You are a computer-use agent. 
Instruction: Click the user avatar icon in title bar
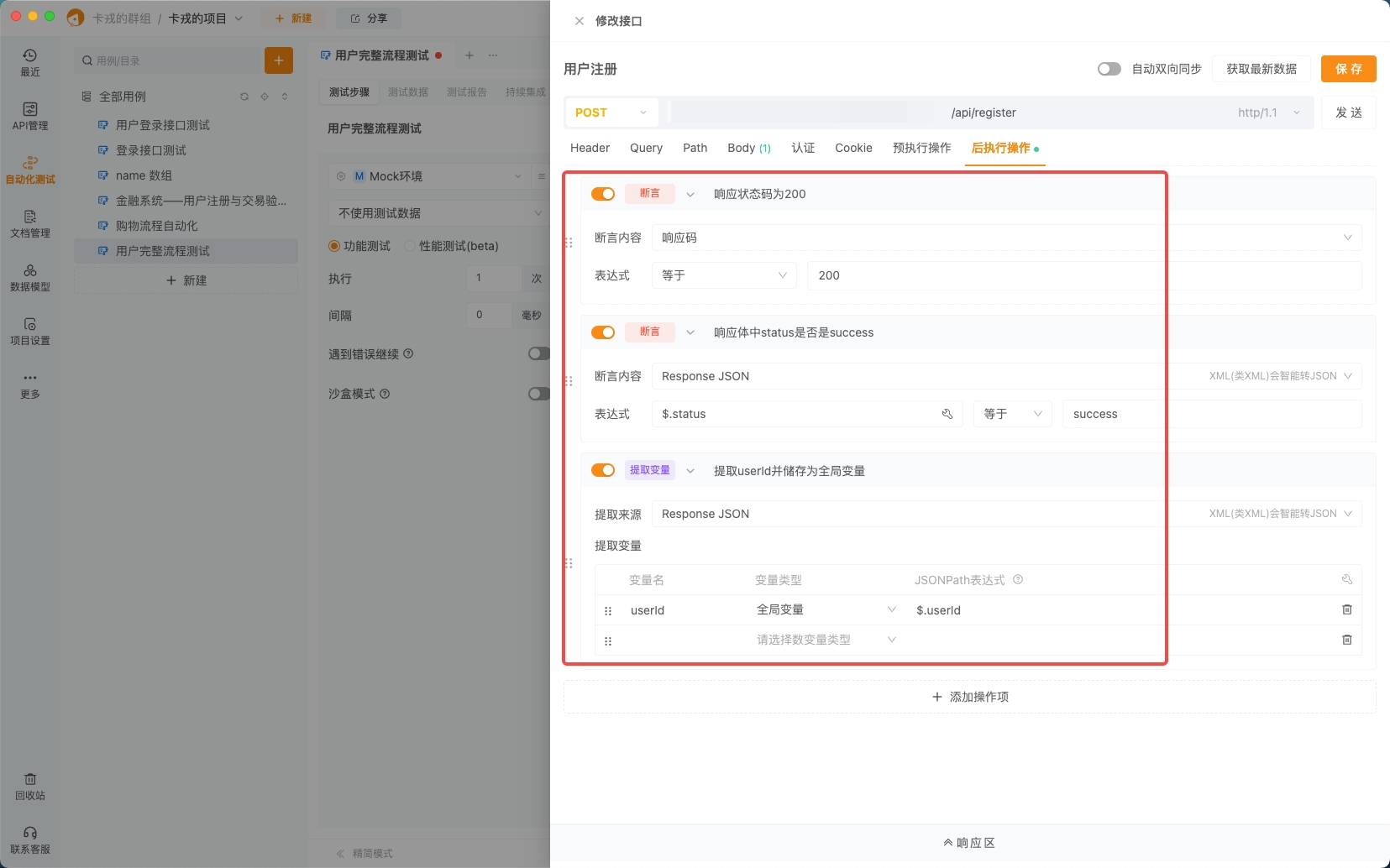click(76, 18)
